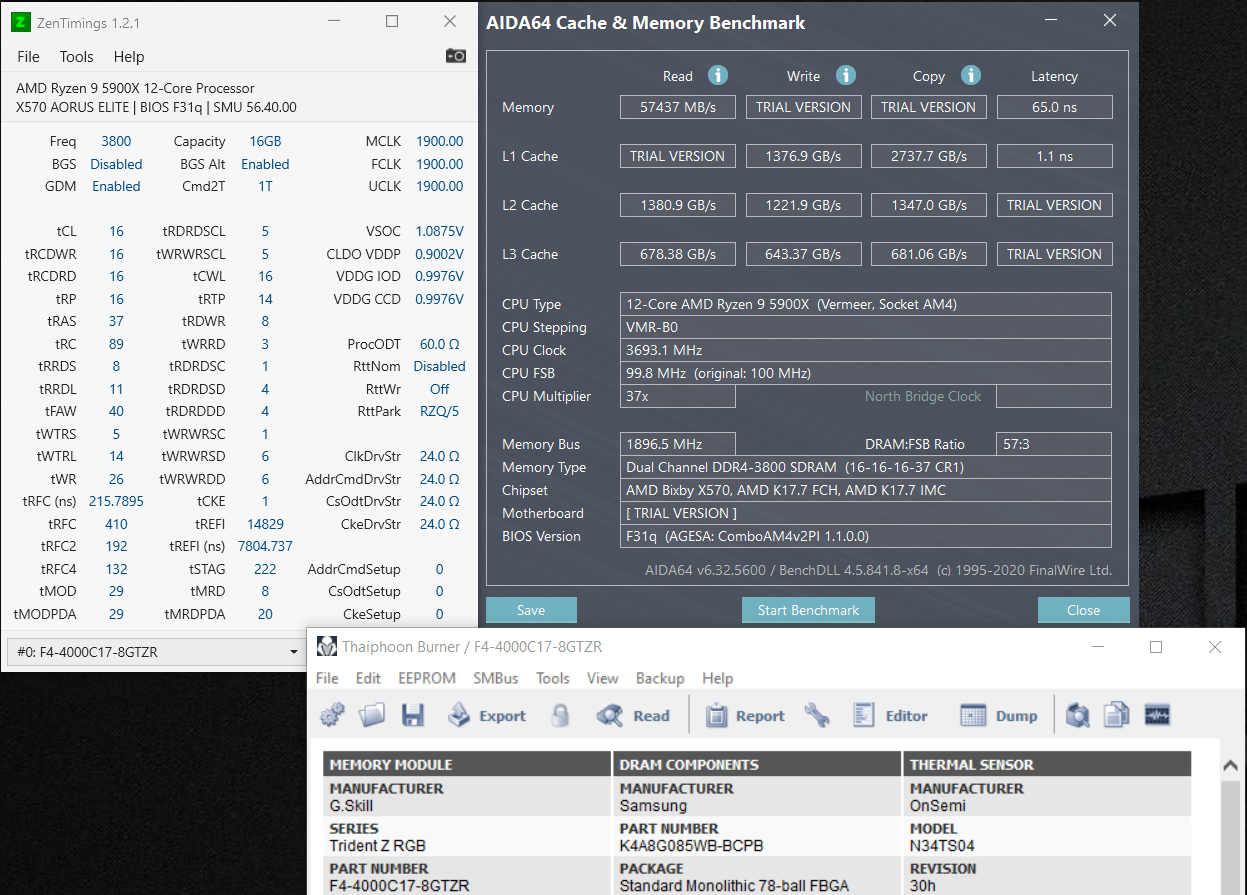Viewport: 1247px width, 895px height.
Task: Click the L3 Cache Copy 681.06 GB/s field
Action: [929, 254]
